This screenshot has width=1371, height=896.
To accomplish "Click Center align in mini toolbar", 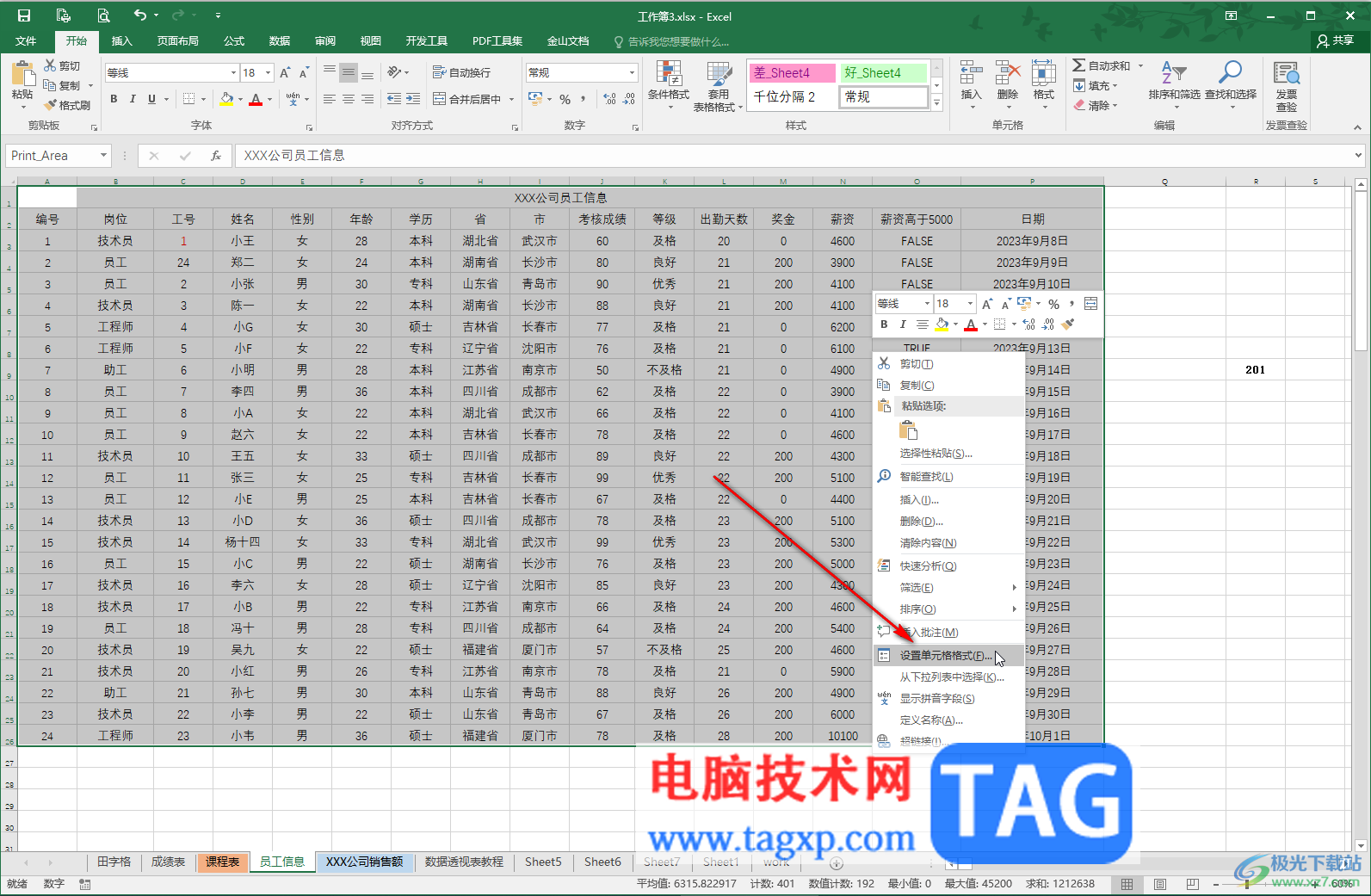I will click(x=922, y=324).
